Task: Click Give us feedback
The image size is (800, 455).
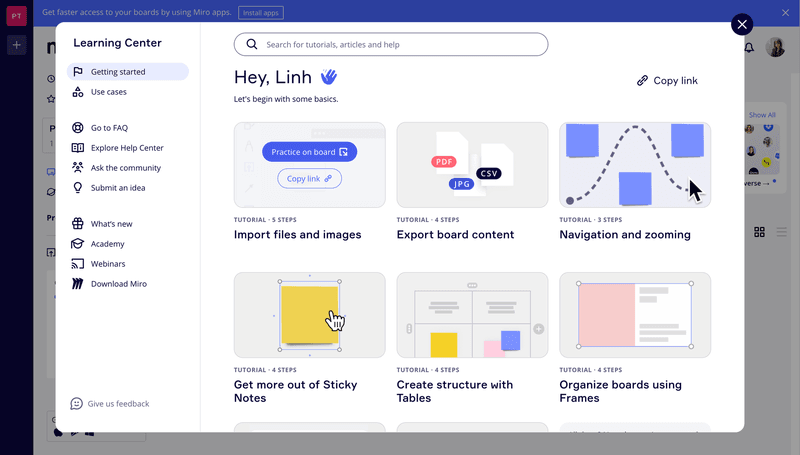Action: click(x=110, y=403)
